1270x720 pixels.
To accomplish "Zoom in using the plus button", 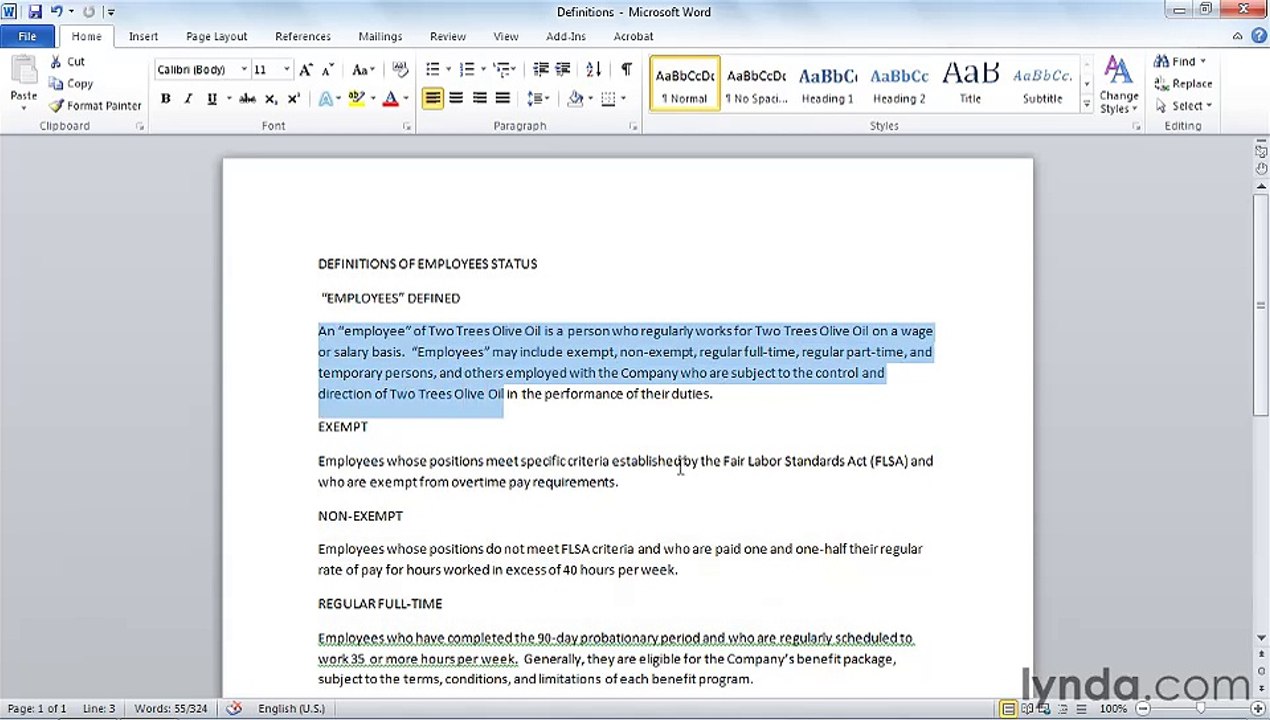I will (1257, 709).
